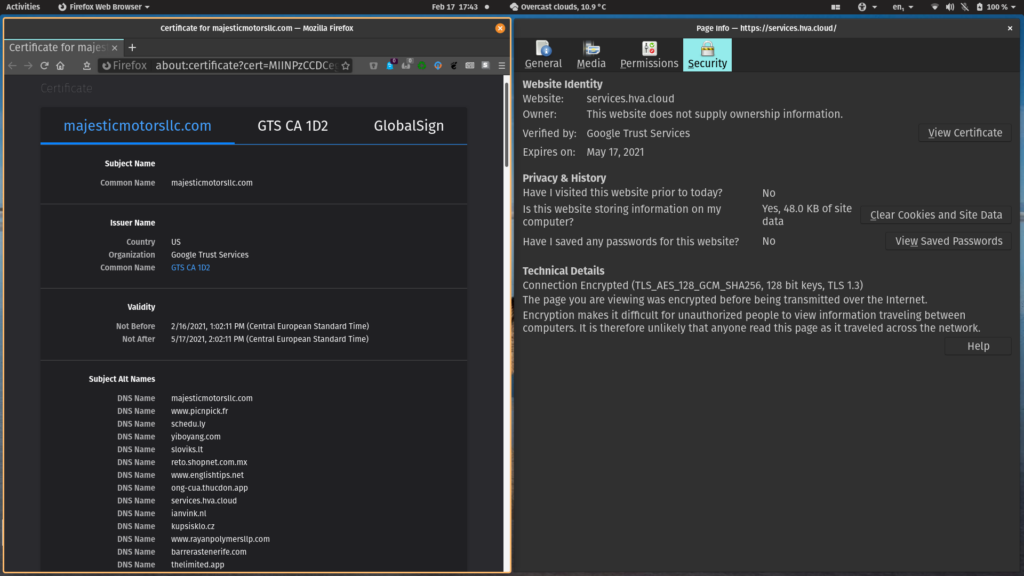Open the Downloads toolbar icon
Screen dimensions: 1024x576
[x=86, y=65]
